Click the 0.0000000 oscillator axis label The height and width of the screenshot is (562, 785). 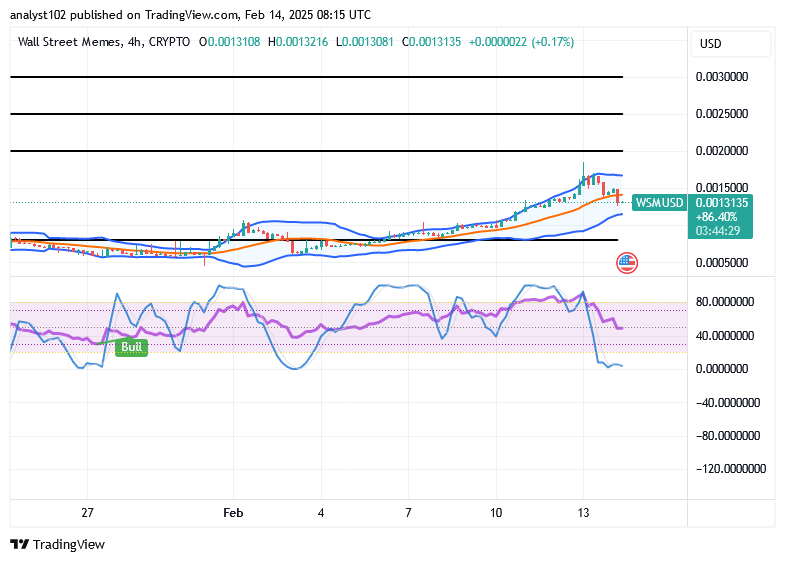[722, 369]
